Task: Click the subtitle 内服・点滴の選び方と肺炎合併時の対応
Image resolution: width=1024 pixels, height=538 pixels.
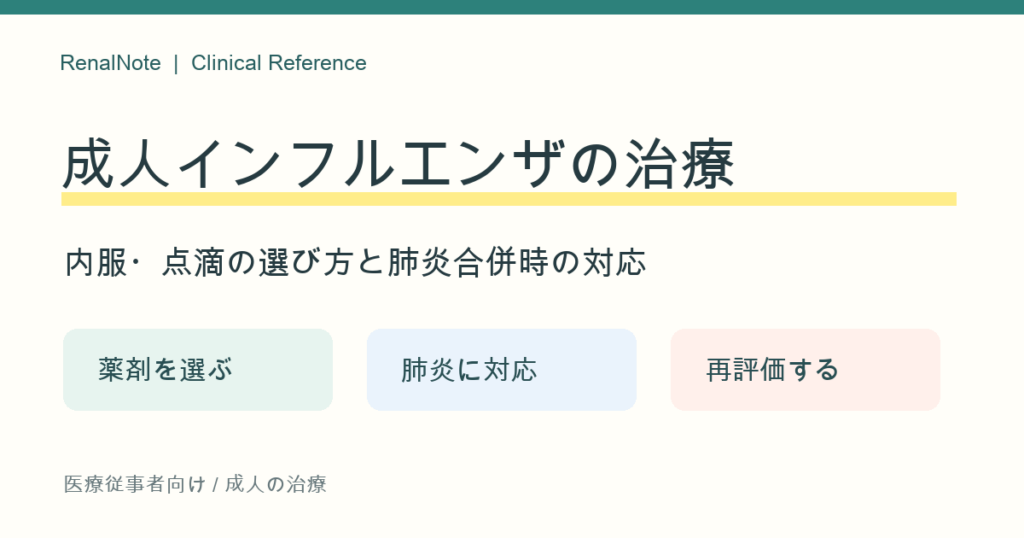Action: click(x=356, y=262)
